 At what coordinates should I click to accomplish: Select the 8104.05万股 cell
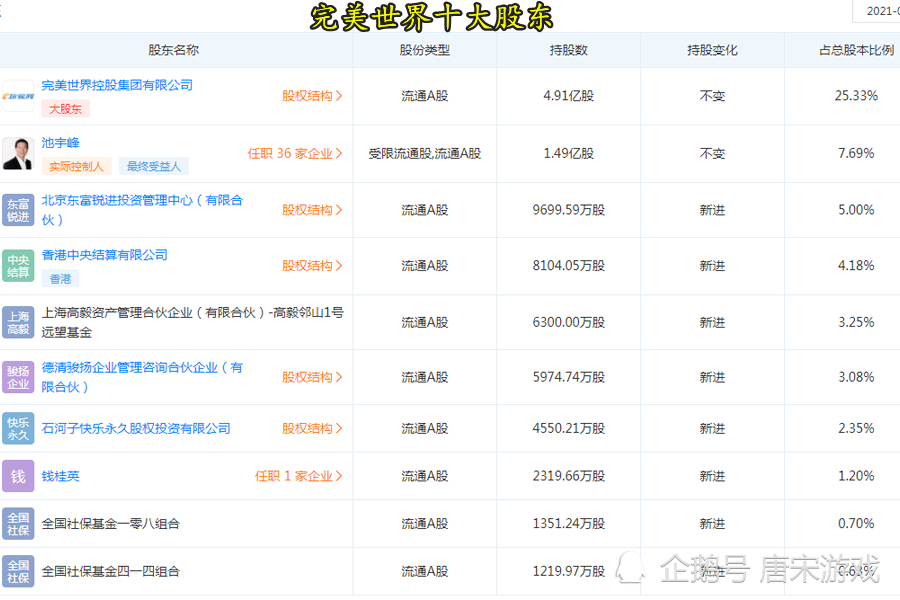pos(569,266)
